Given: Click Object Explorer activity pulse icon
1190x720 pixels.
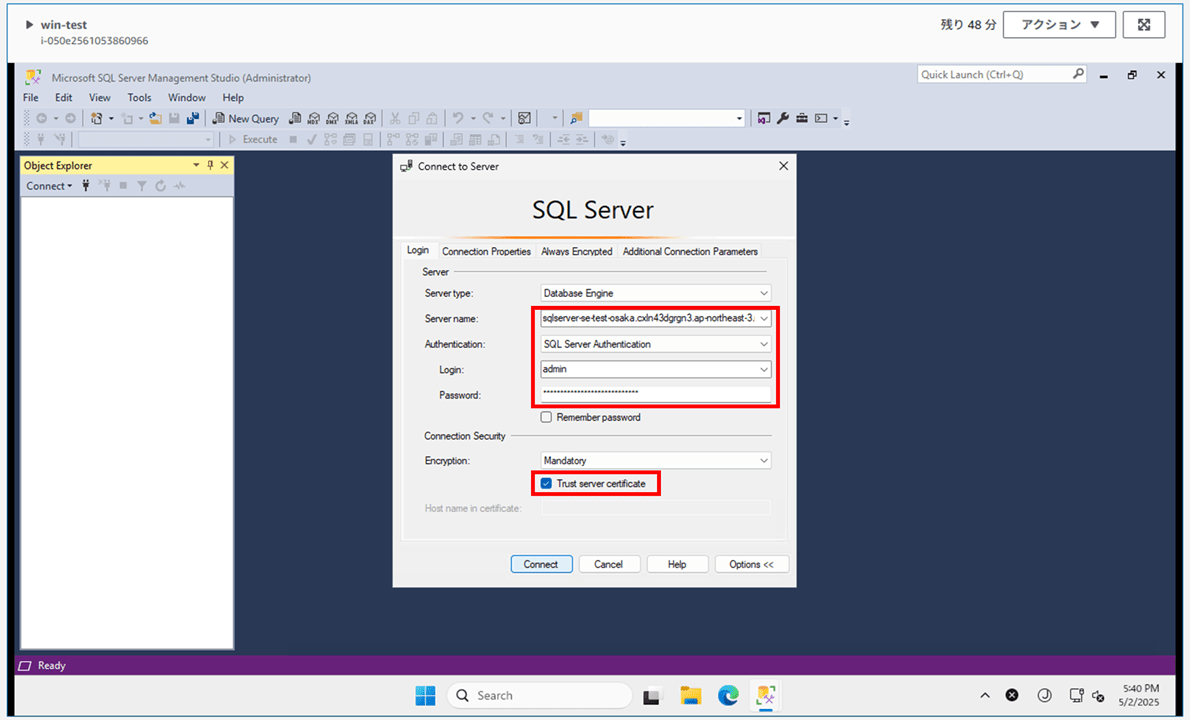Looking at the screenshot, I should (180, 186).
